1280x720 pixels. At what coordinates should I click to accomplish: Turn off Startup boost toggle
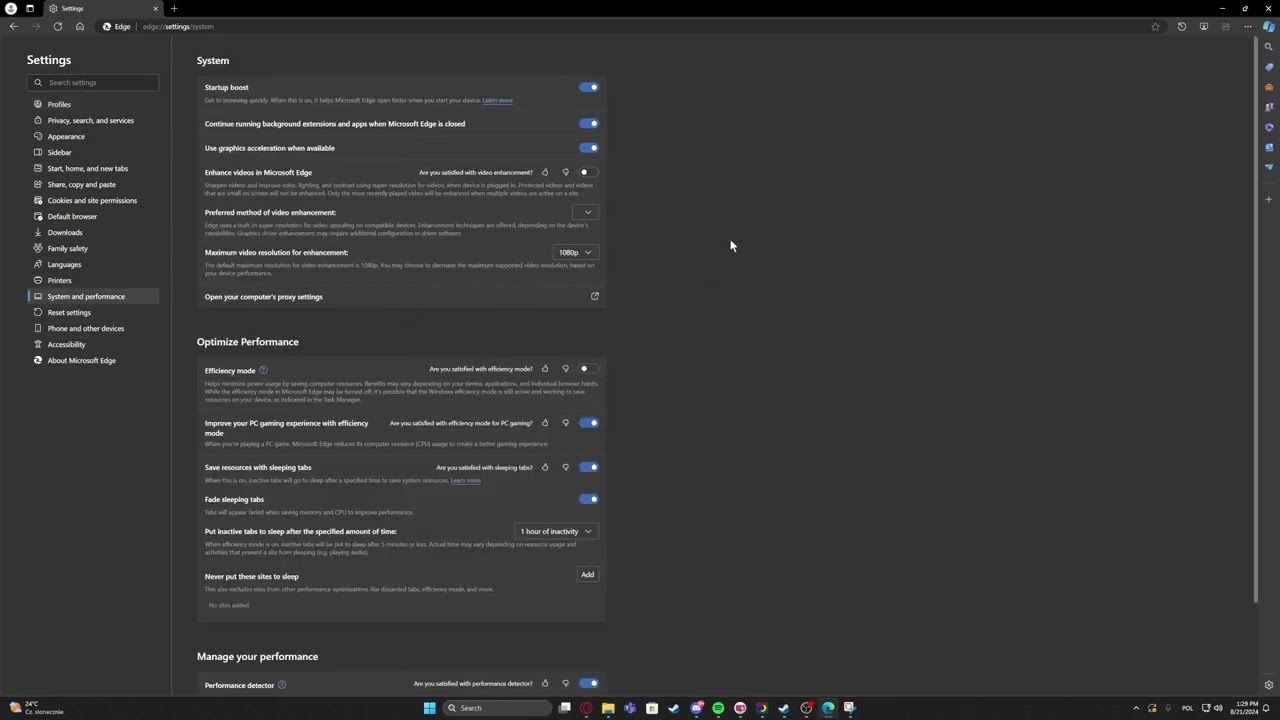(589, 87)
